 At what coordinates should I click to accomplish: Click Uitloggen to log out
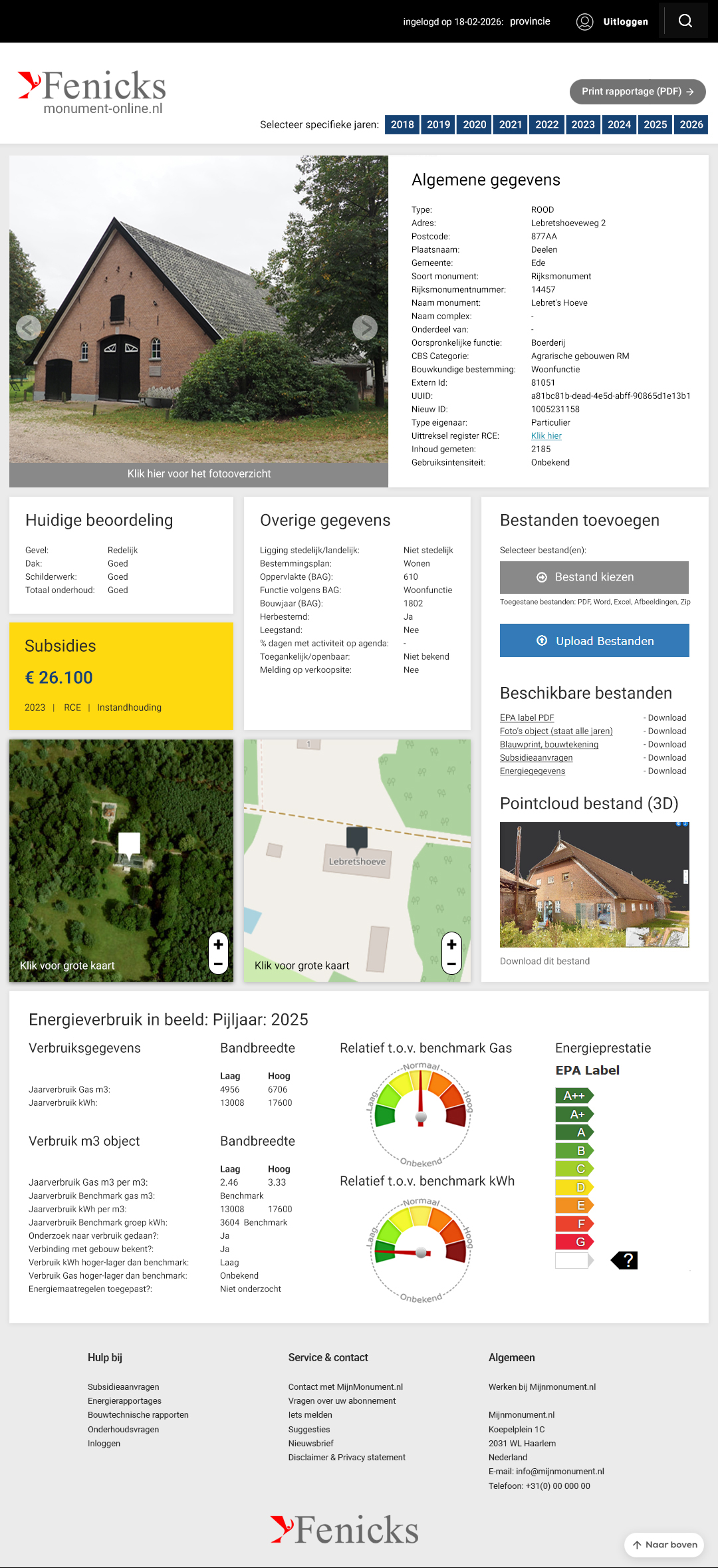click(x=625, y=22)
